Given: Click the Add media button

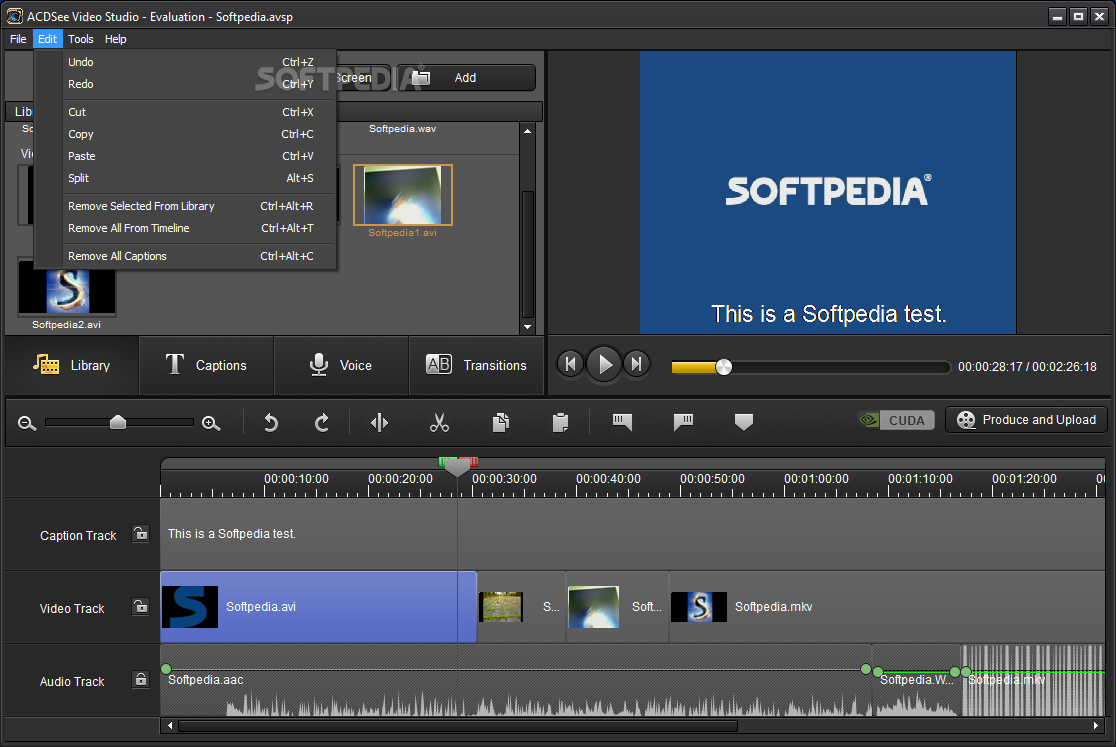Looking at the screenshot, I should pos(465,78).
